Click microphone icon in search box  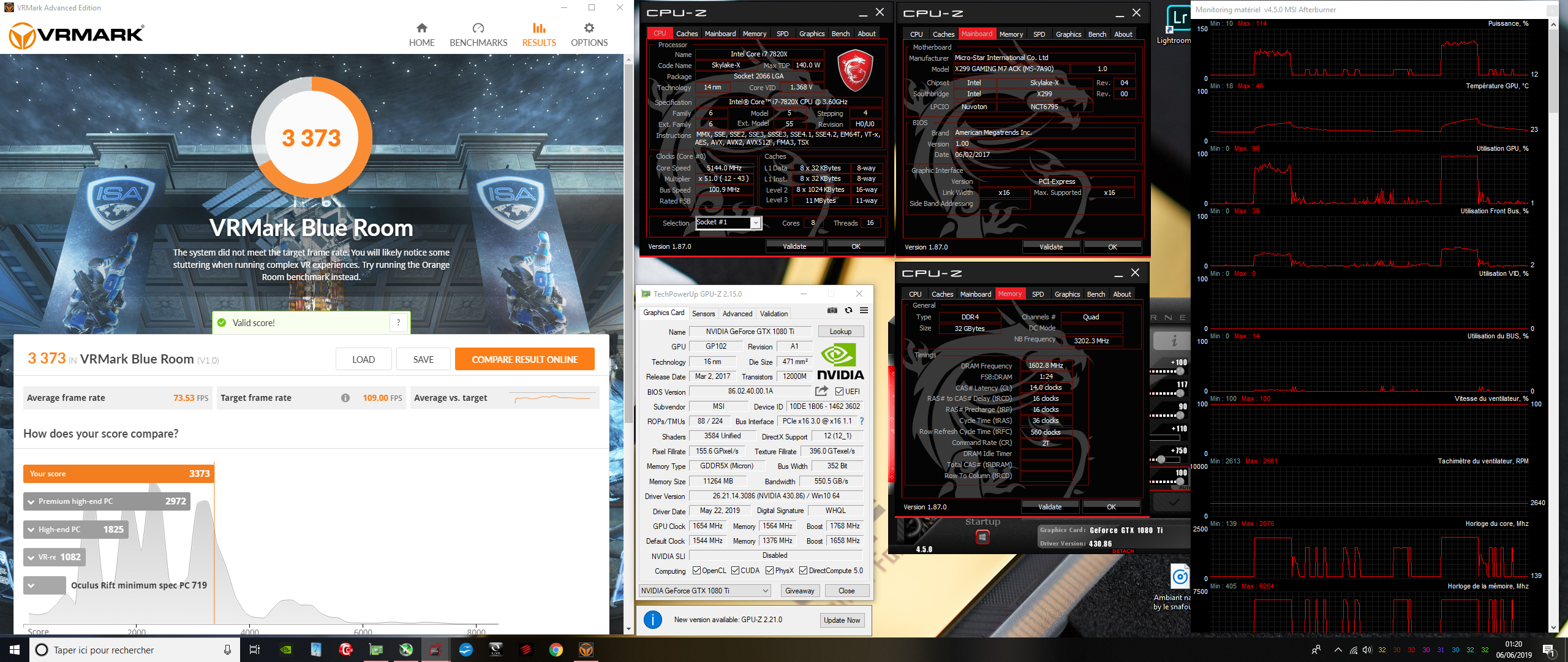click(x=227, y=650)
